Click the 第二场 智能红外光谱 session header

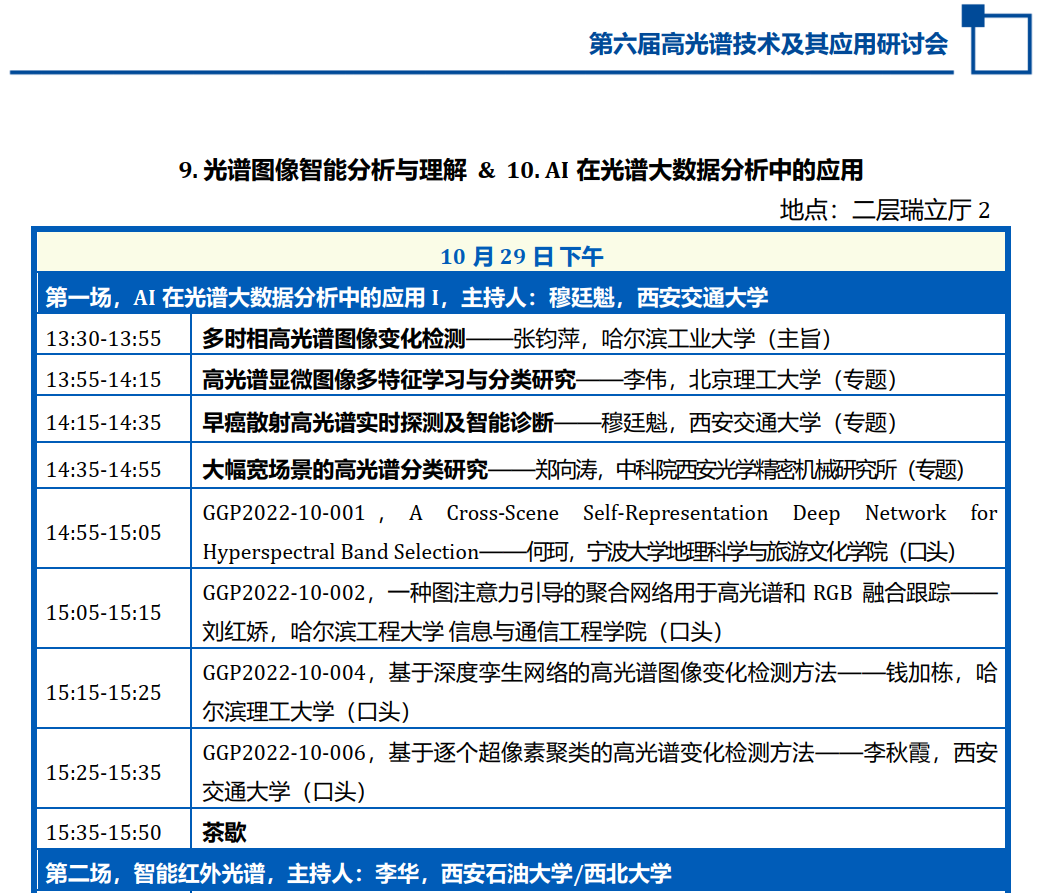point(358,873)
